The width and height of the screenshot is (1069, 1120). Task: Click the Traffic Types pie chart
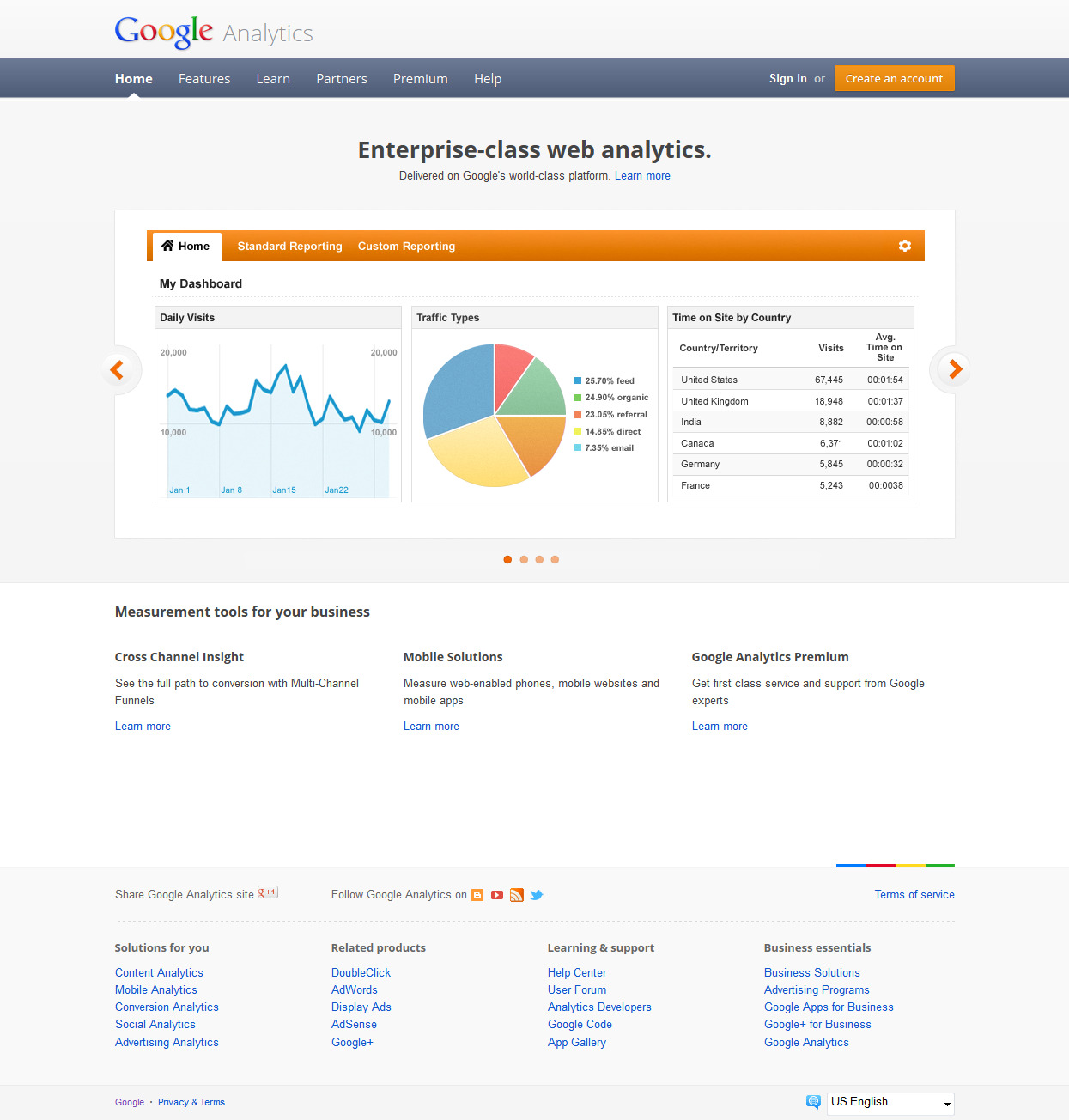tap(495, 416)
